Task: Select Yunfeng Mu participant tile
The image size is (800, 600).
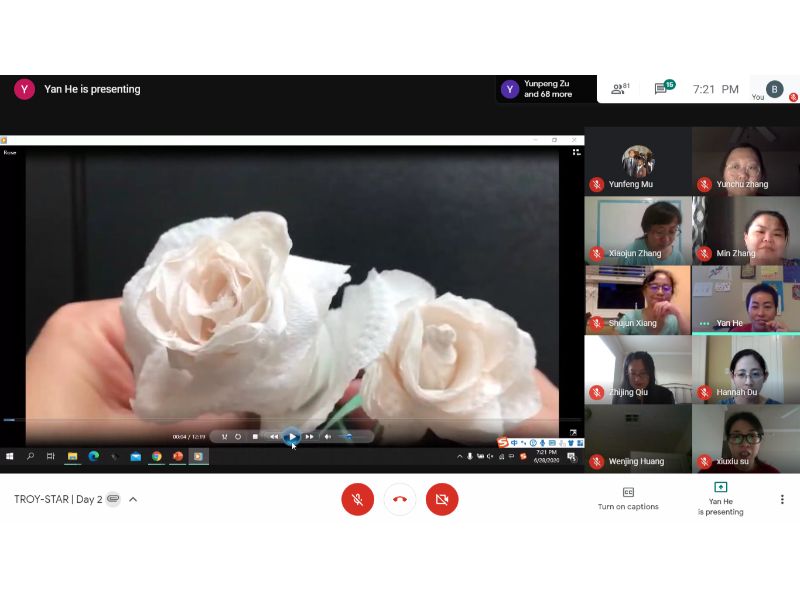Action: (x=637, y=161)
